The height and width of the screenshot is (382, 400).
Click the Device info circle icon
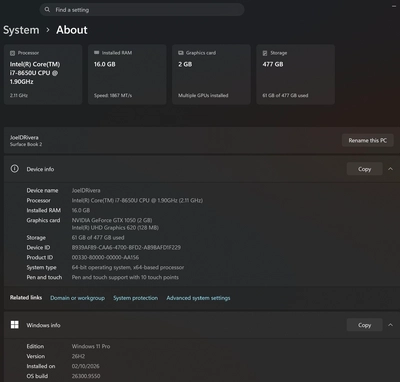[x=15, y=169]
